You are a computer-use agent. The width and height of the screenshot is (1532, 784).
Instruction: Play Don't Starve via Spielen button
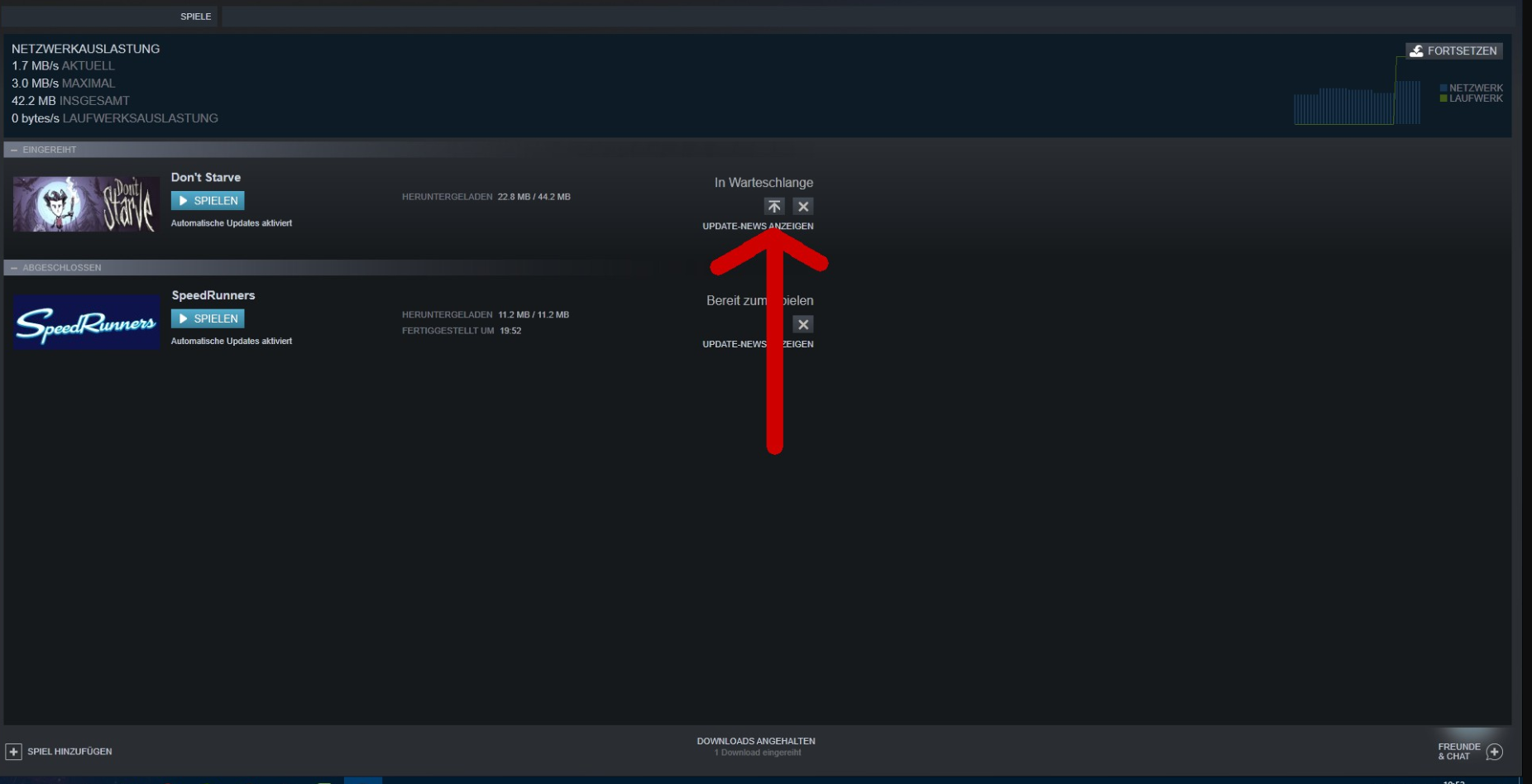coord(208,200)
